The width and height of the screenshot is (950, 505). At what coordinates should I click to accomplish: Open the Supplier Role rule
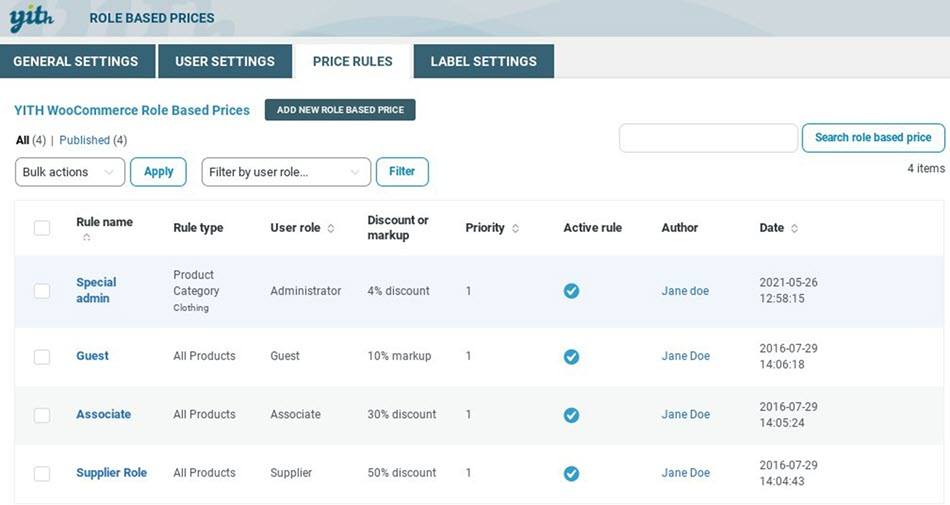(111, 473)
